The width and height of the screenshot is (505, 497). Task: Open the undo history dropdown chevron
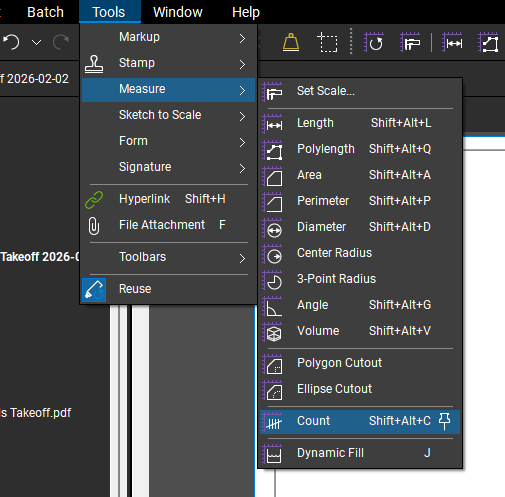click(36, 42)
